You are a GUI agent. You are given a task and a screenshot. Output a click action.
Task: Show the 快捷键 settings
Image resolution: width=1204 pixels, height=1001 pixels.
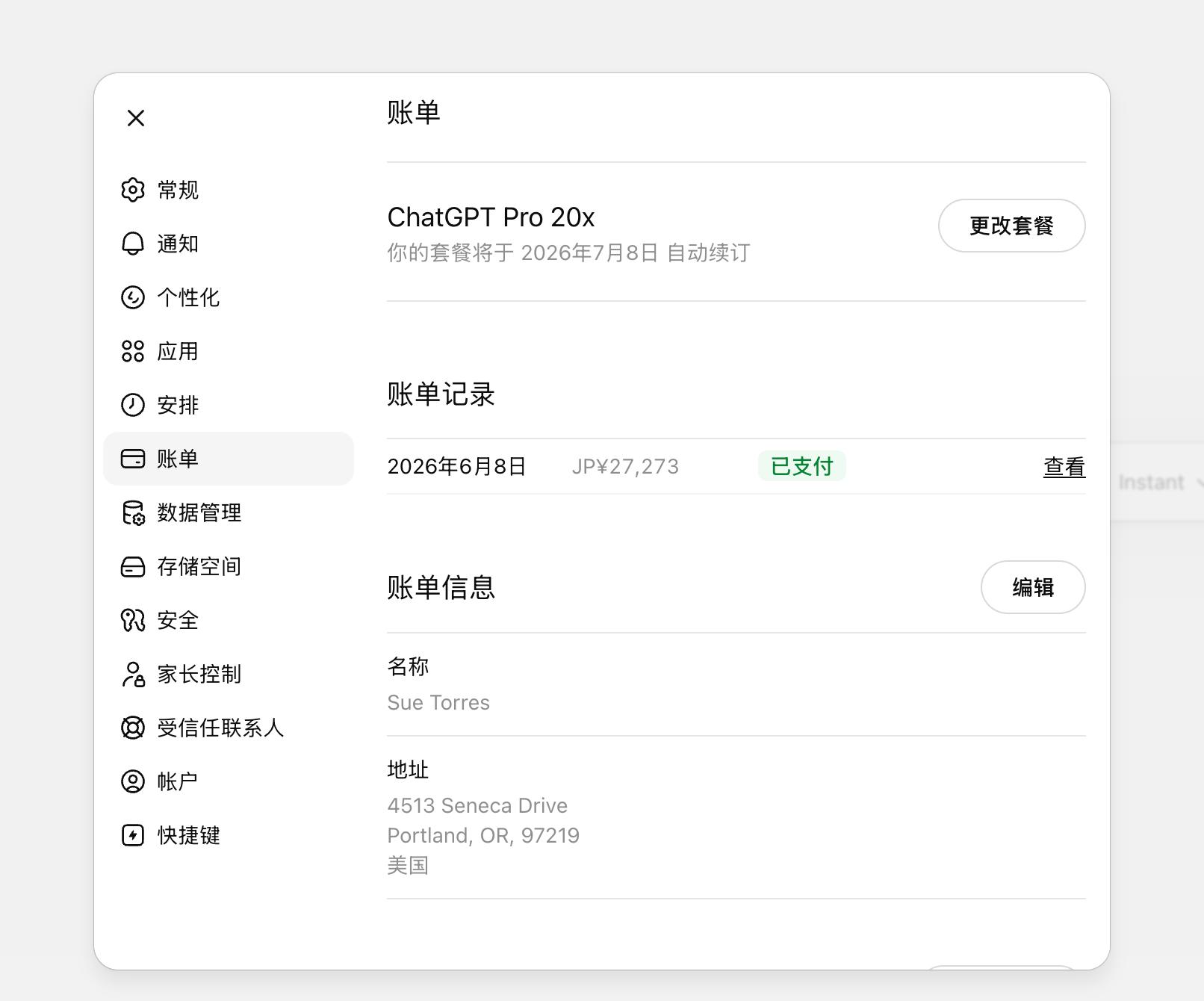[228, 835]
